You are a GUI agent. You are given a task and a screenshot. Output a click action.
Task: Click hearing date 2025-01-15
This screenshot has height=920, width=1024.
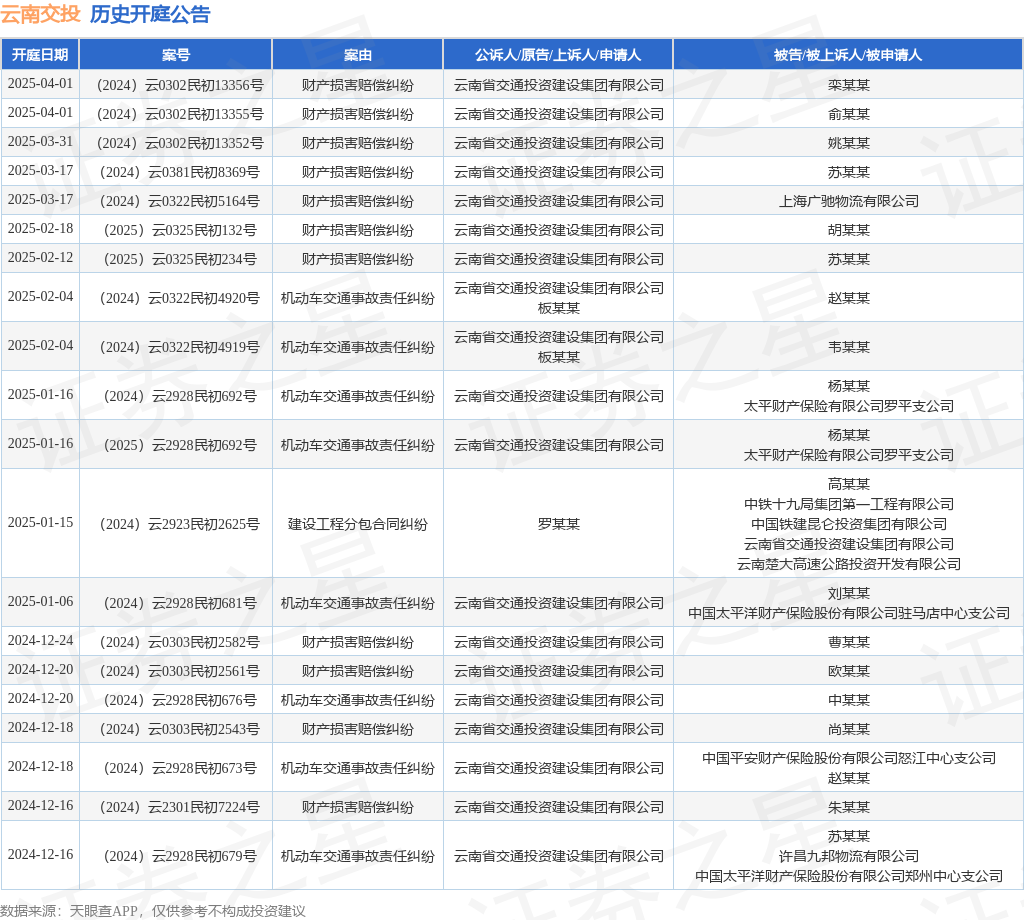click(x=40, y=523)
